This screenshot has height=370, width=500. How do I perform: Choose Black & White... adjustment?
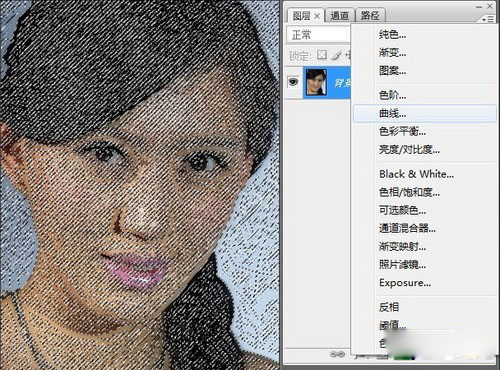416,174
